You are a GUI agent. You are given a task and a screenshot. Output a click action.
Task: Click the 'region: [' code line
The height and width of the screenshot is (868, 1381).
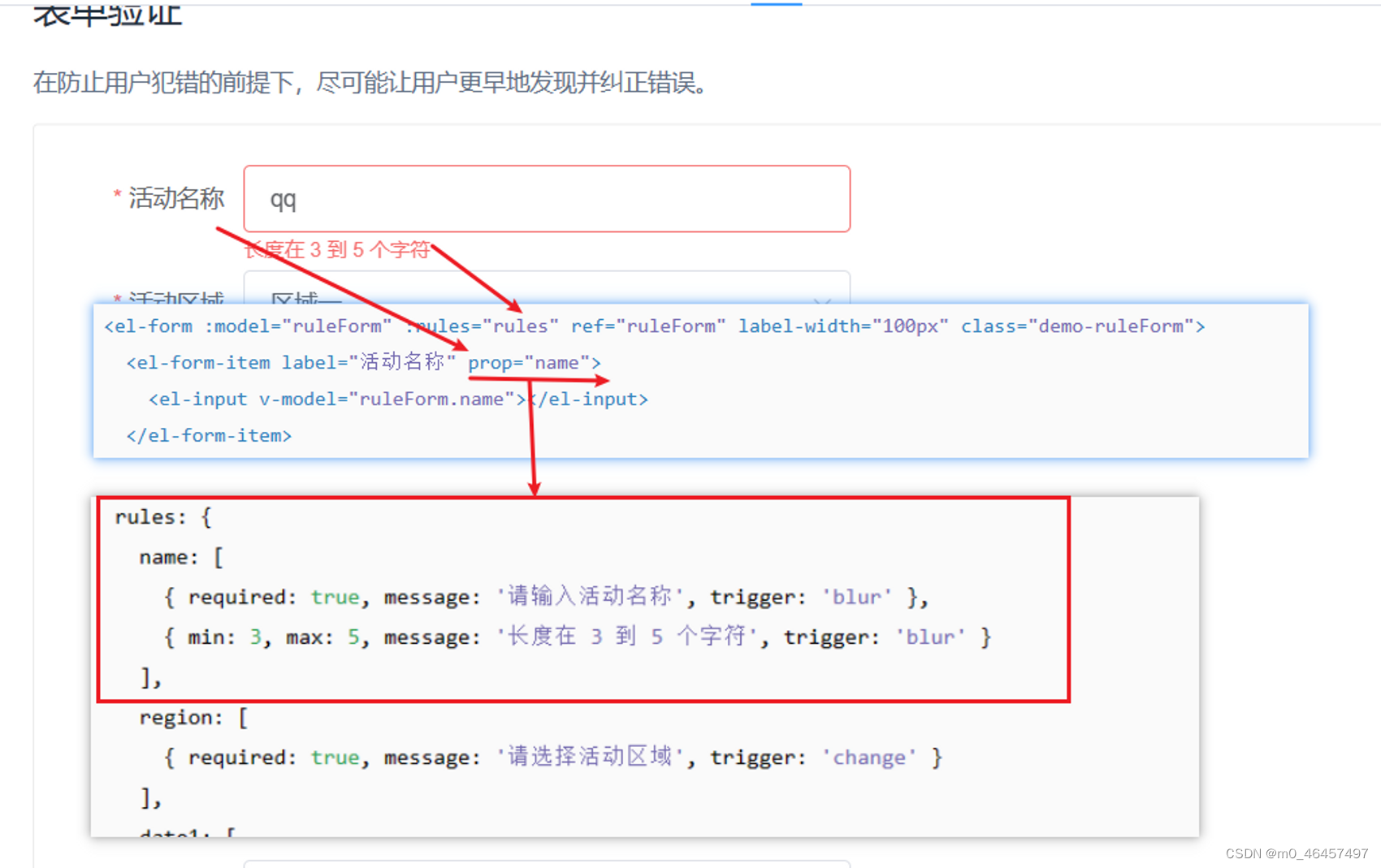tap(193, 718)
